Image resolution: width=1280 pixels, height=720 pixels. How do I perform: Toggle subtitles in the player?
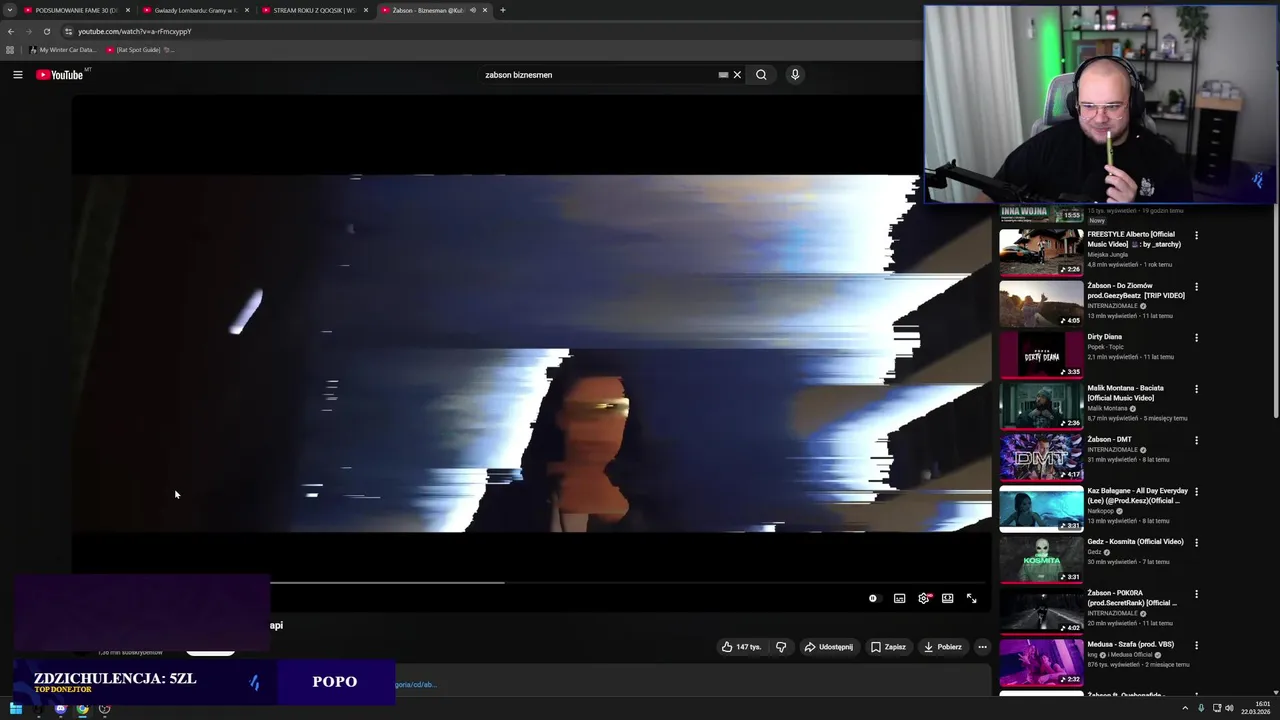[899, 598]
